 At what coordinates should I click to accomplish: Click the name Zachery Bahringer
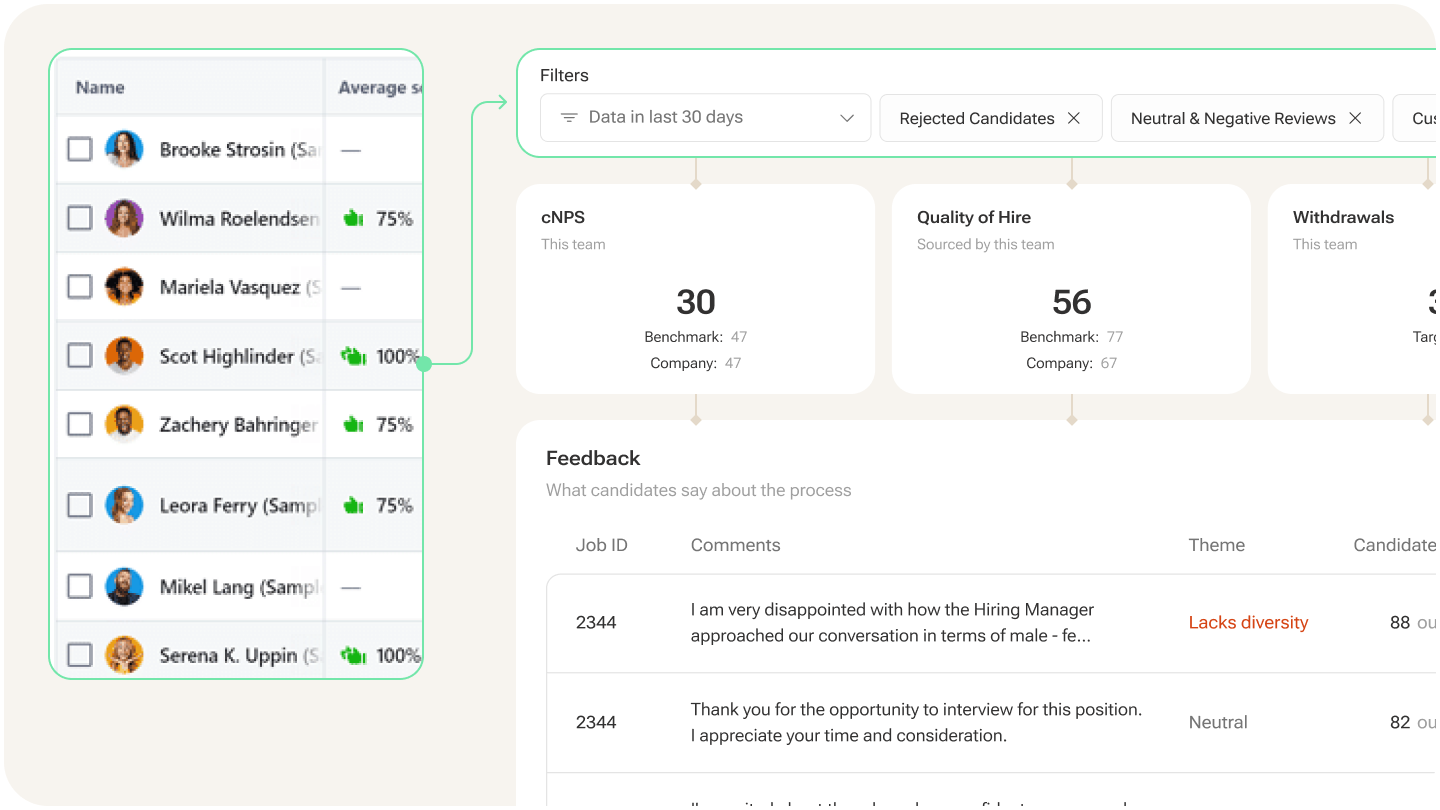coord(239,424)
